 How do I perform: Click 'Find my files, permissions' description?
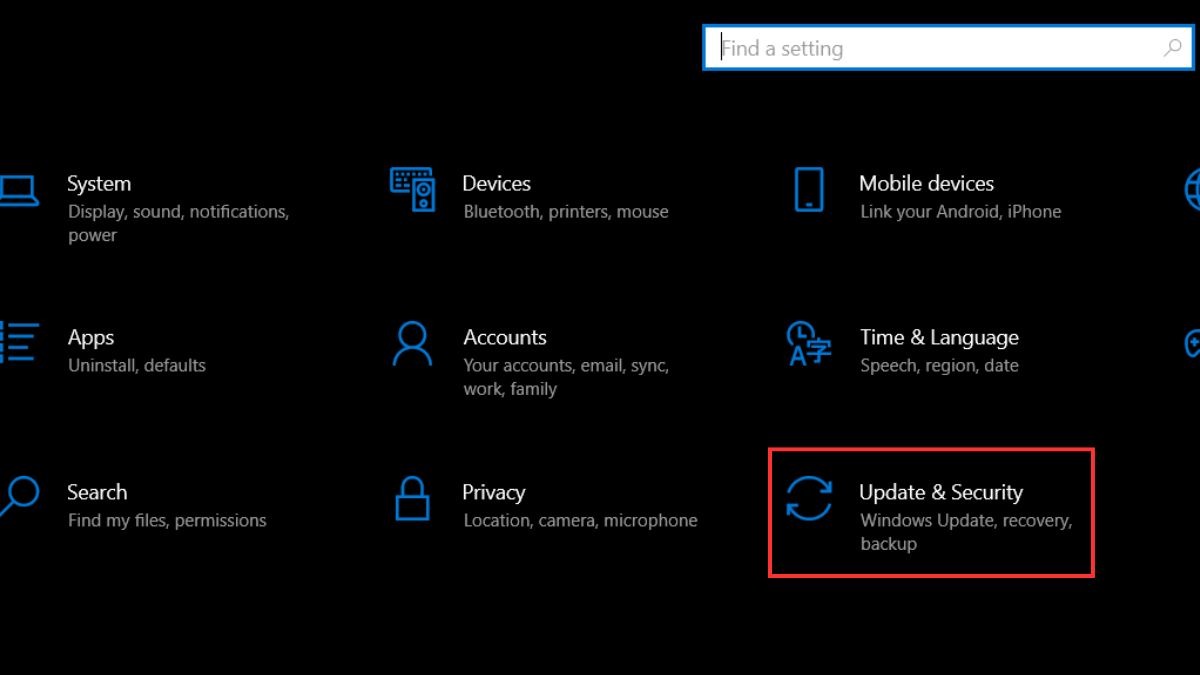(167, 521)
